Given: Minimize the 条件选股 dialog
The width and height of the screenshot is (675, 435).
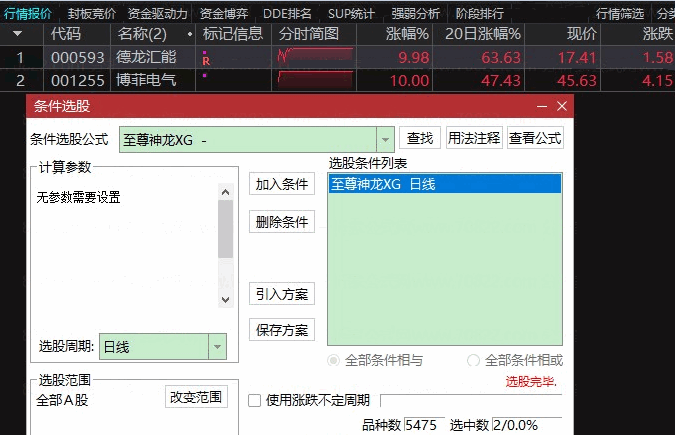Looking at the screenshot, I should point(542,106).
